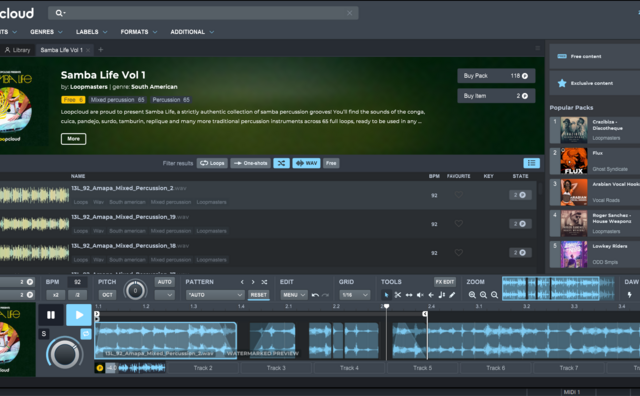Click Buy Pack 118 button

click(496, 76)
